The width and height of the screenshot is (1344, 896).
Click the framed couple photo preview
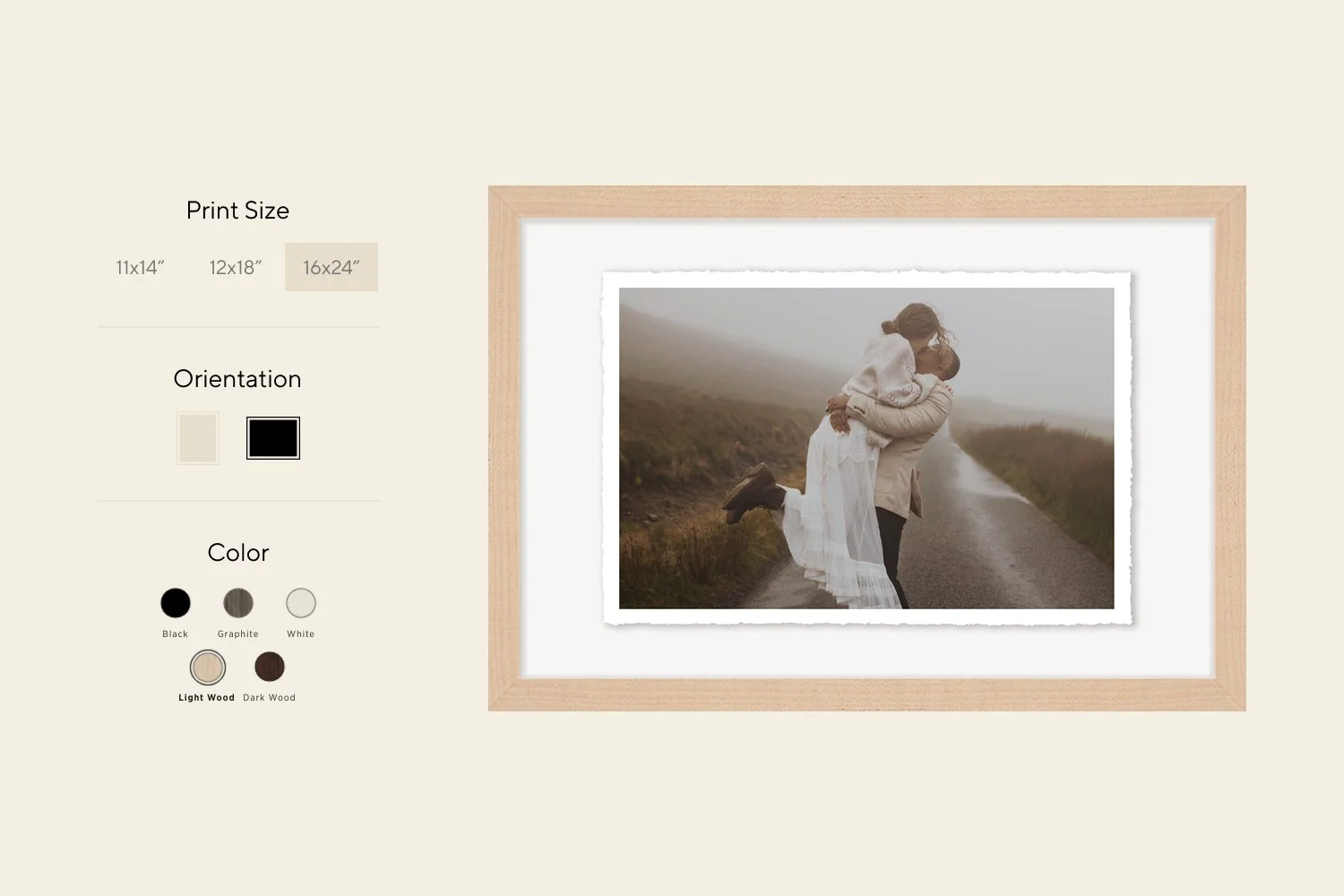pyautogui.click(x=866, y=448)
